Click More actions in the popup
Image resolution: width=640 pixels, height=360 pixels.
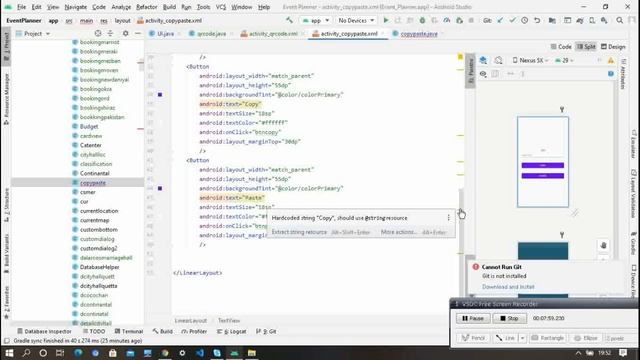398,232
